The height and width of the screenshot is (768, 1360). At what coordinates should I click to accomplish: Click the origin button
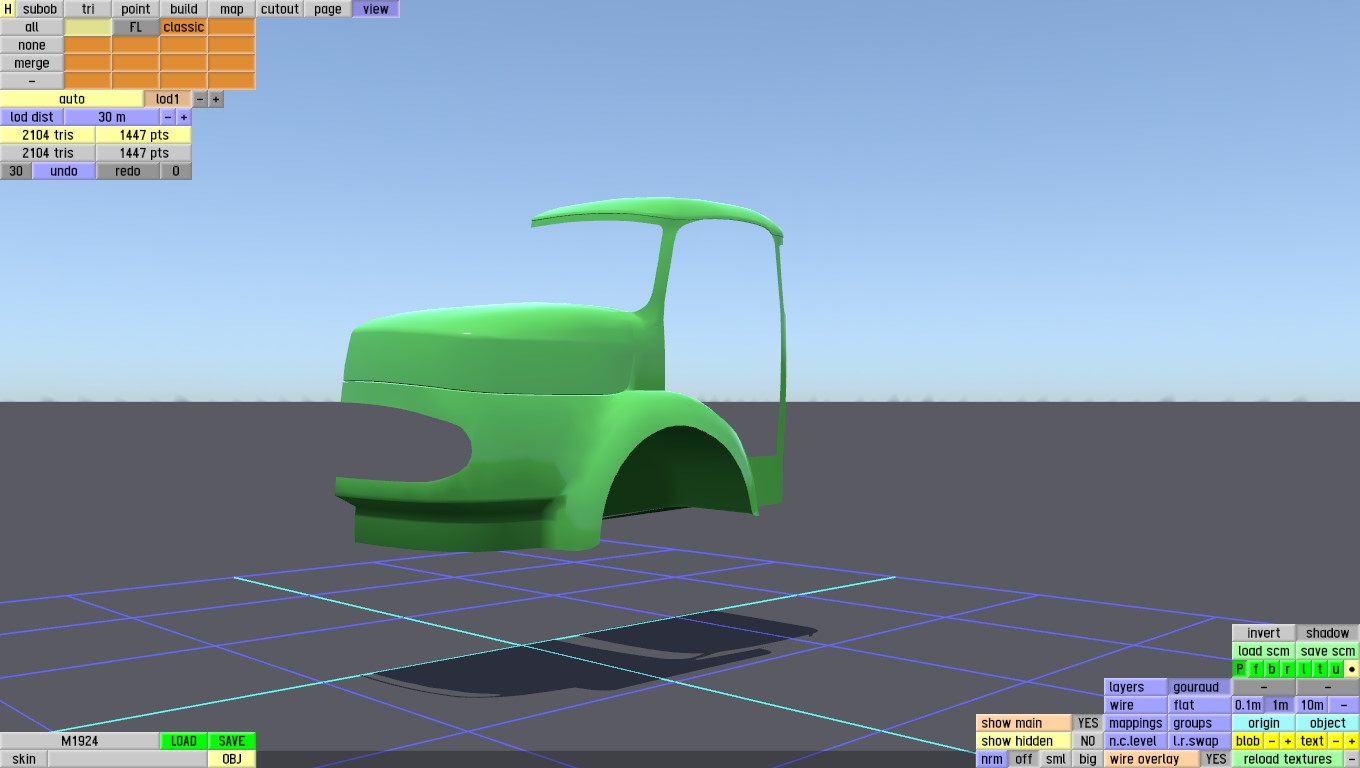point(1264,723)
